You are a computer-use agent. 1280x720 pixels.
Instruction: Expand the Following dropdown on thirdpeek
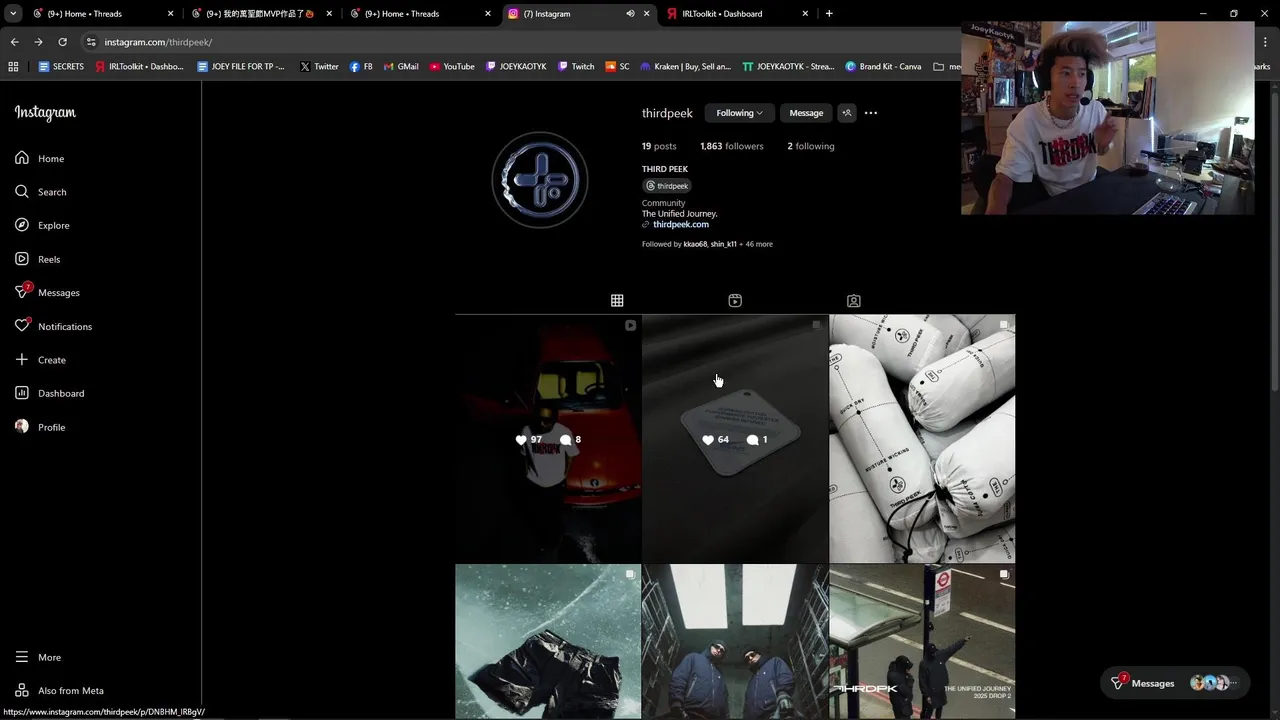pyautogui.click(x=739, y=113)
